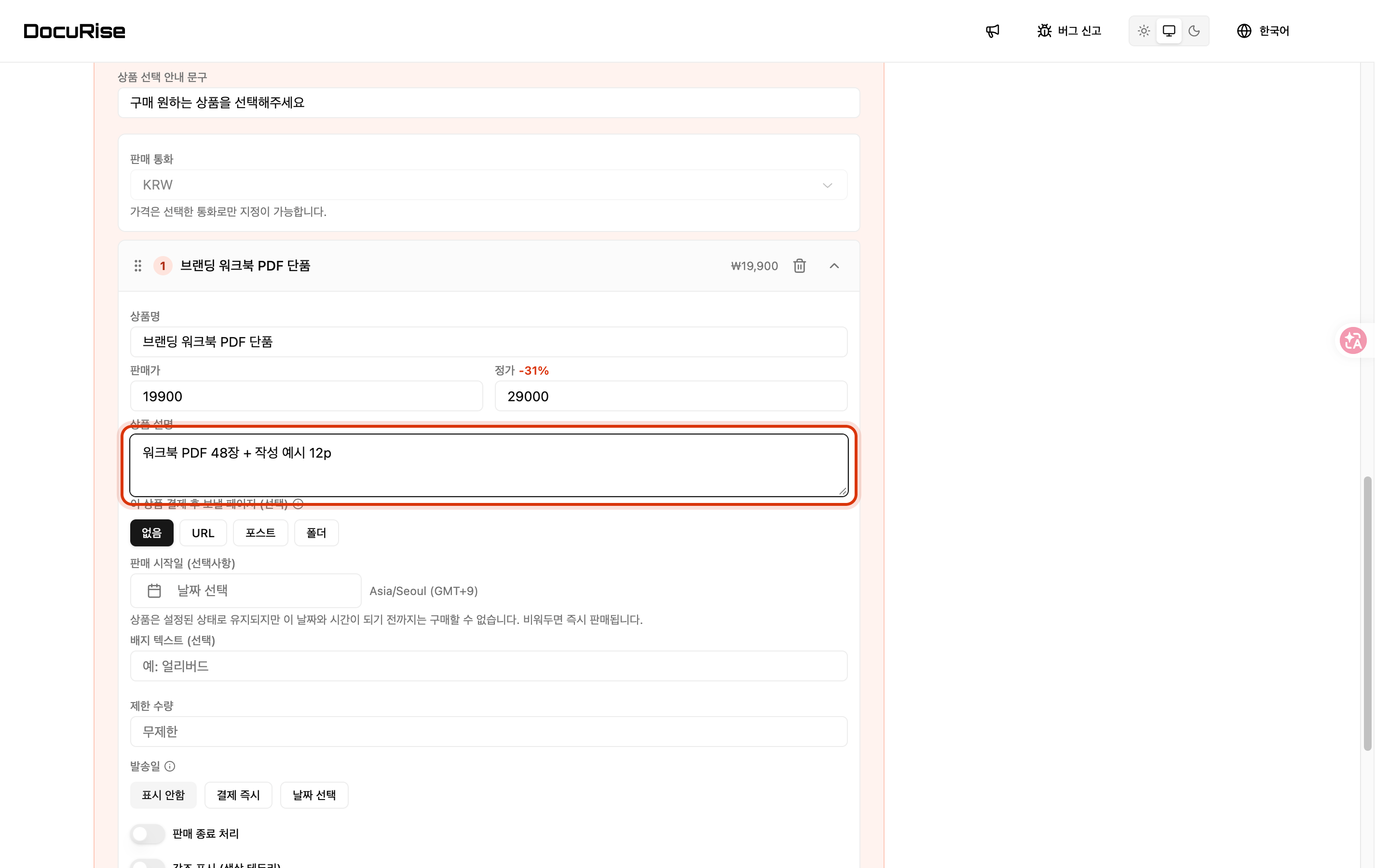
Task: Click the 상품명 input field
Action: point(489,342)
